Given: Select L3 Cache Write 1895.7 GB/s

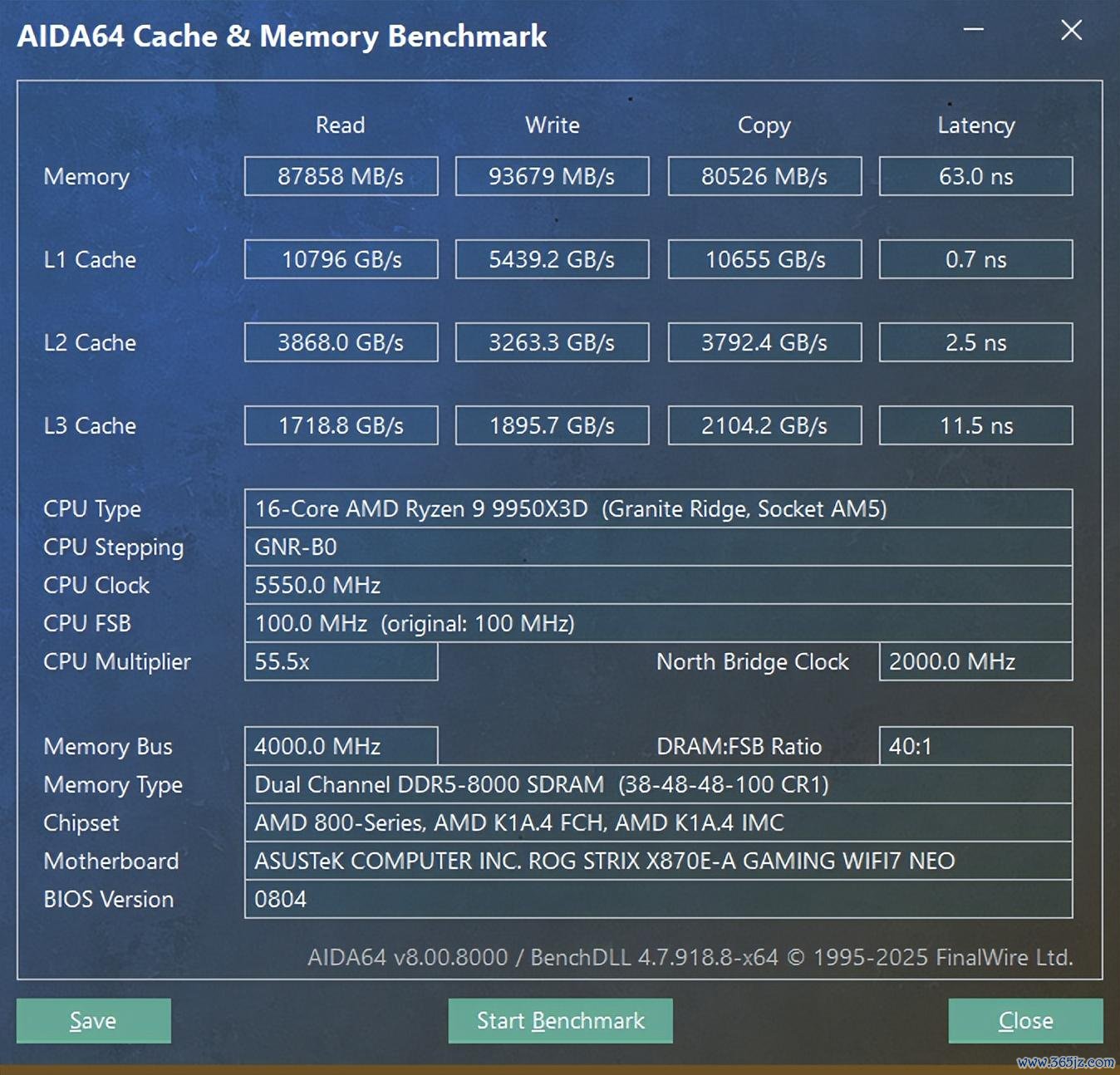Looking at the screenshot, I should tap(552, 425).
